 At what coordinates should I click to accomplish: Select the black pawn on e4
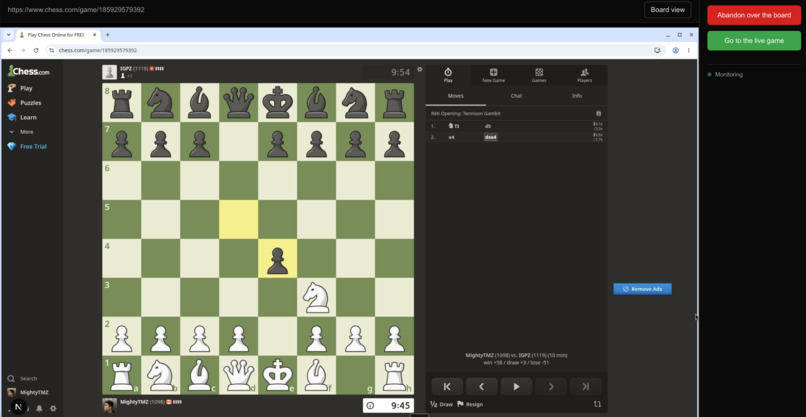[x=278, y=258]
